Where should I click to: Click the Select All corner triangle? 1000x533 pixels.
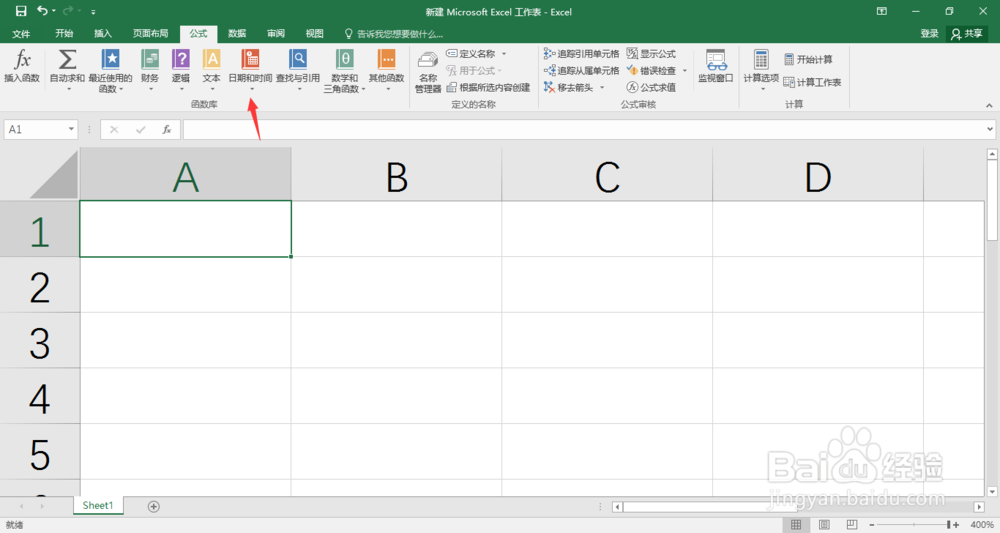tap(54, 175)
